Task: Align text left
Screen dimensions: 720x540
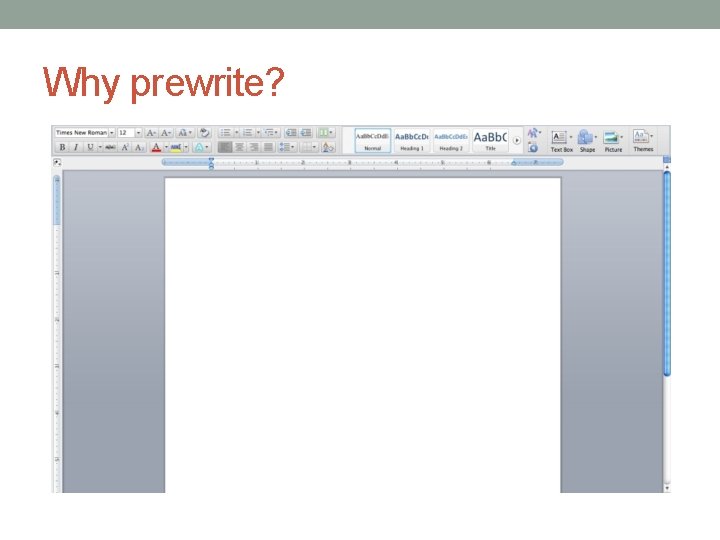Action: tap(225, 147)
